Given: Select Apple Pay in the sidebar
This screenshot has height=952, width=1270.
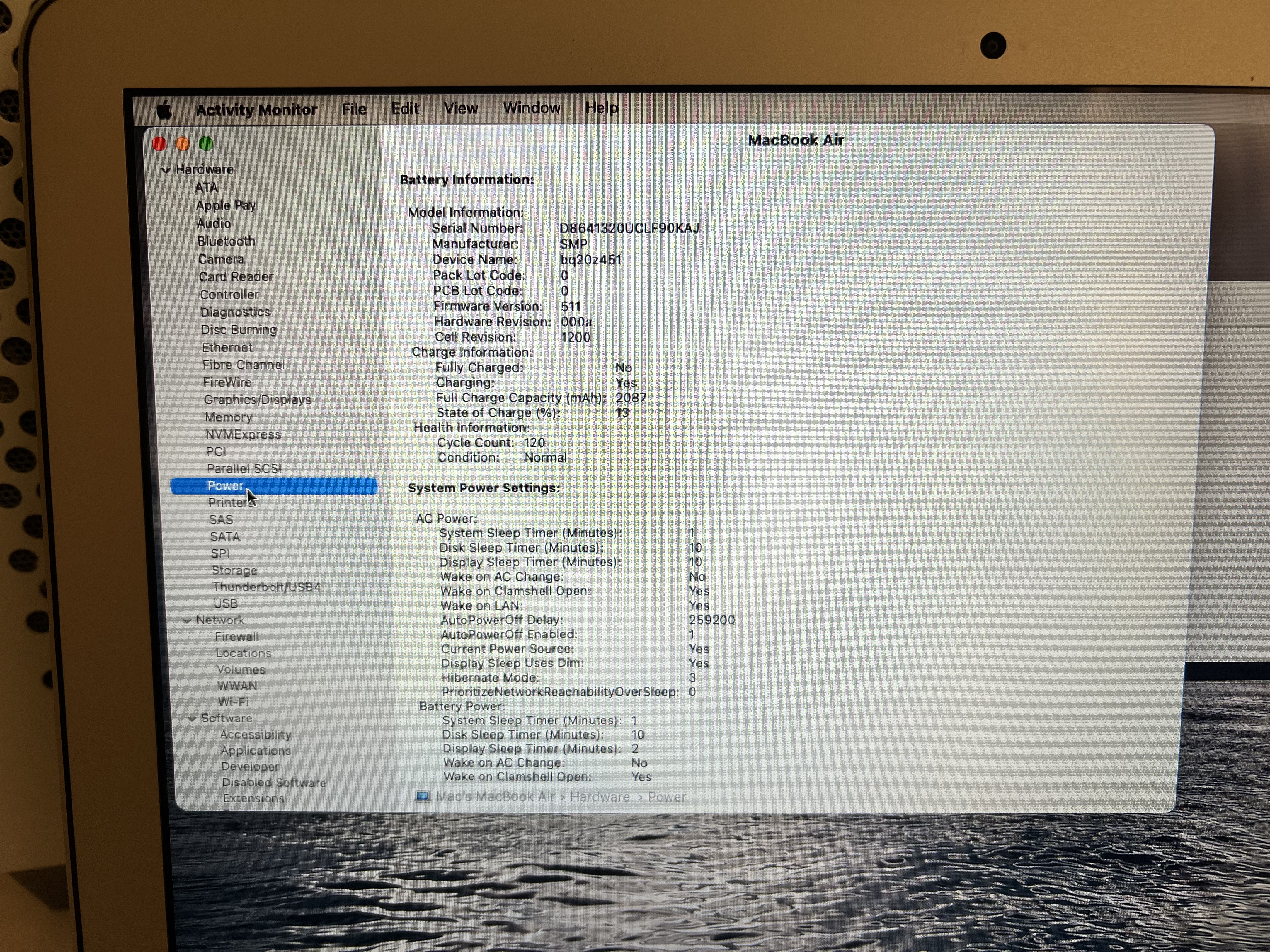Looking at the screenshot, I should pyautogui.click(x=226, y=206).
